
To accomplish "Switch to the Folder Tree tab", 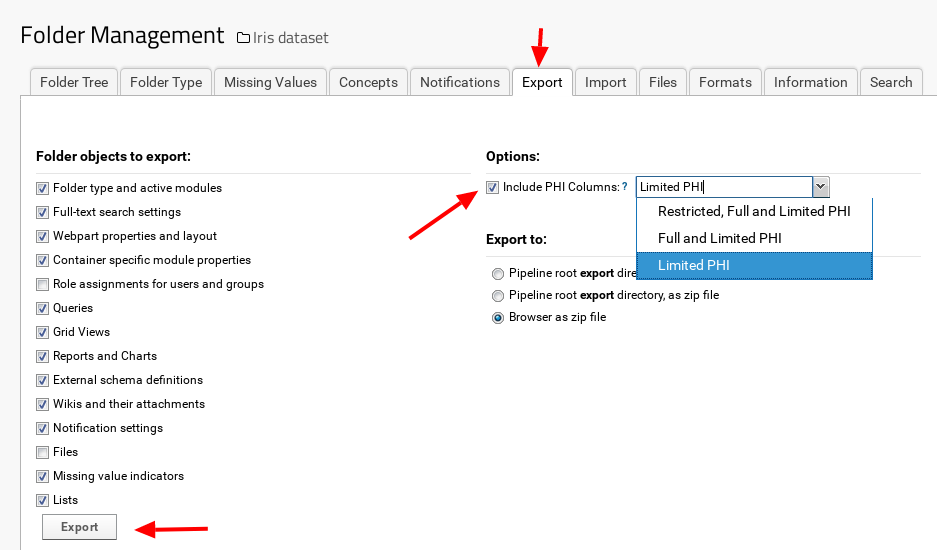I will coord(74,82).
